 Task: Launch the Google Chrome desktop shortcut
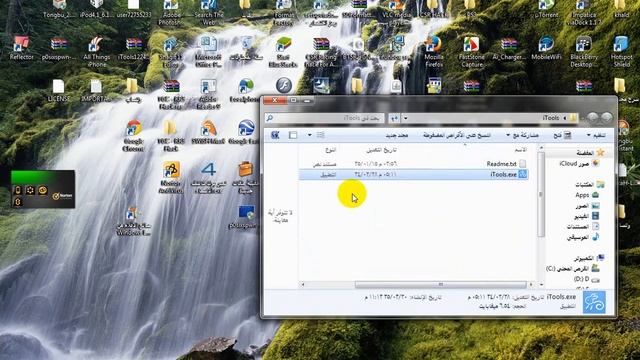click(133, 136)
